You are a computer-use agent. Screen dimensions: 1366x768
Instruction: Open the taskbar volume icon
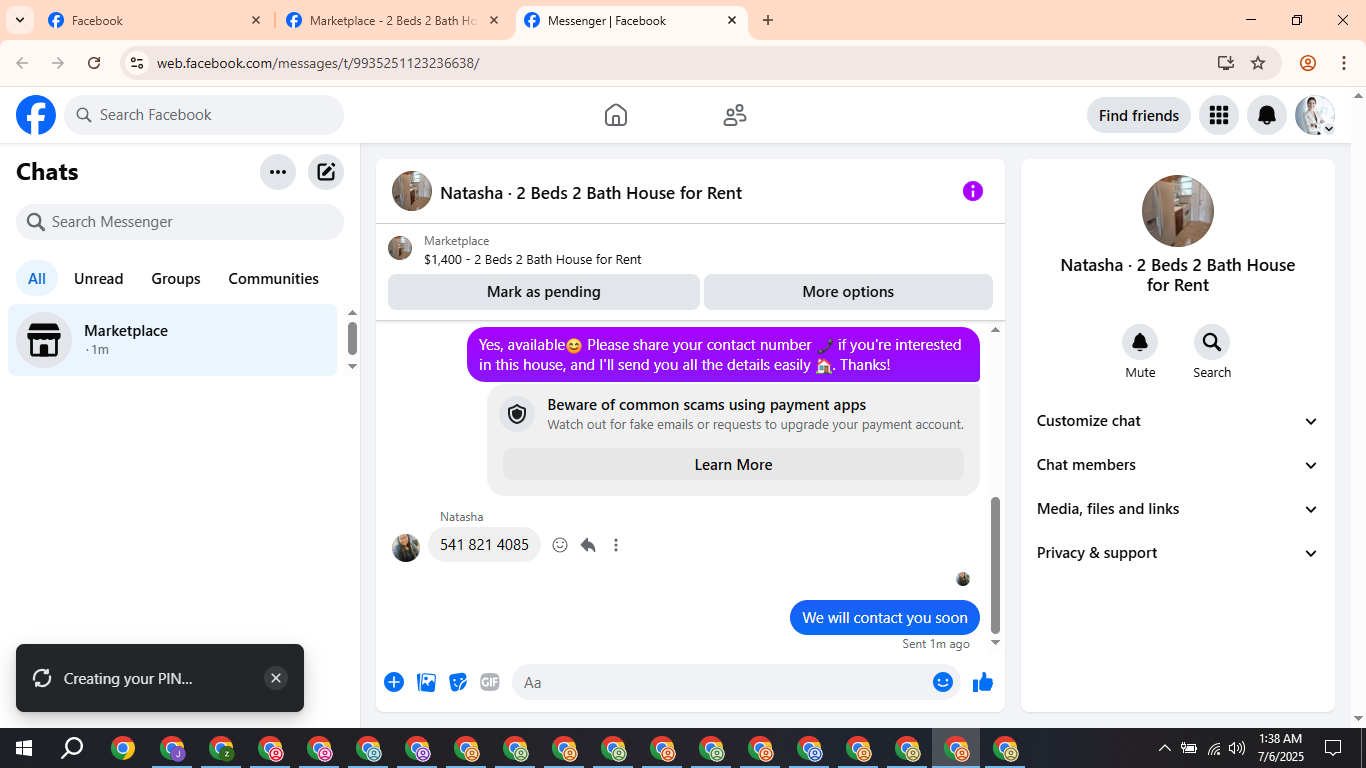coord(1237,748)
